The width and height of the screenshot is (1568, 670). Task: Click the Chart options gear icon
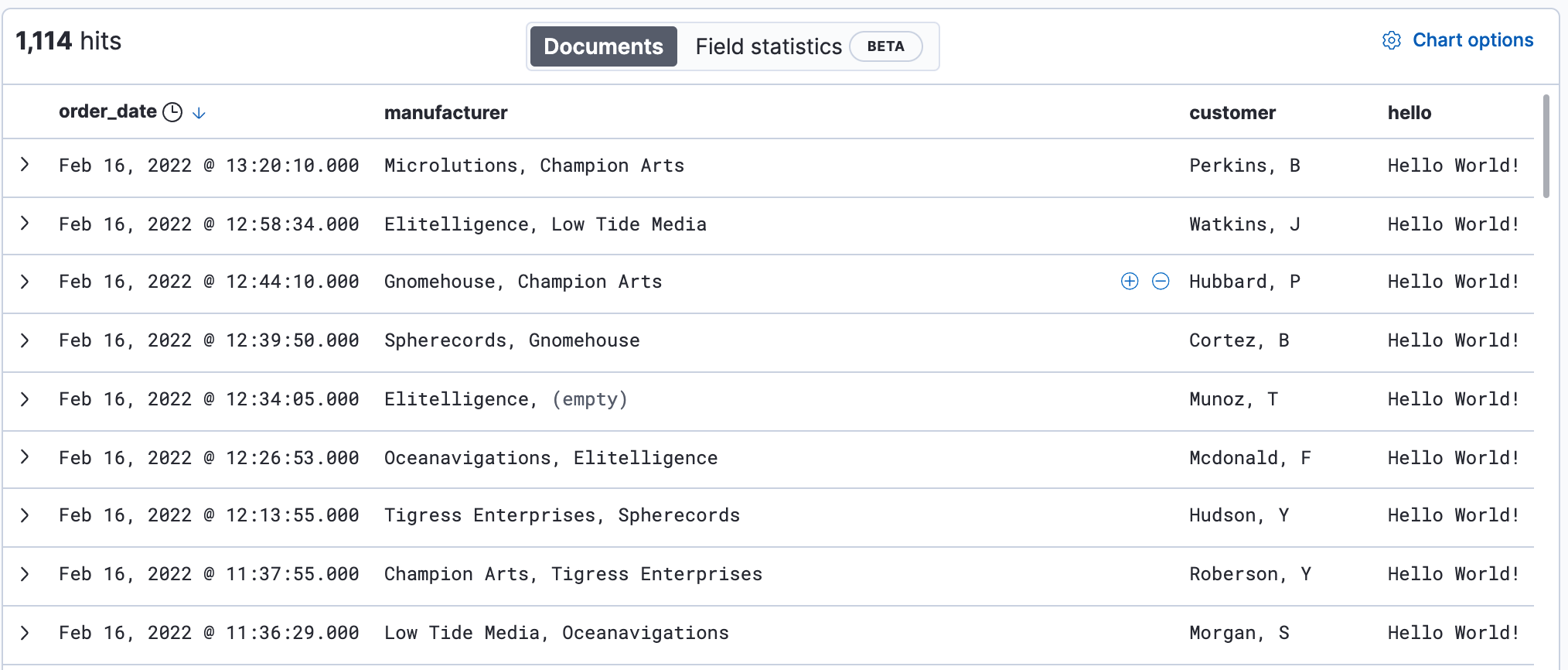click(1391, 41)
